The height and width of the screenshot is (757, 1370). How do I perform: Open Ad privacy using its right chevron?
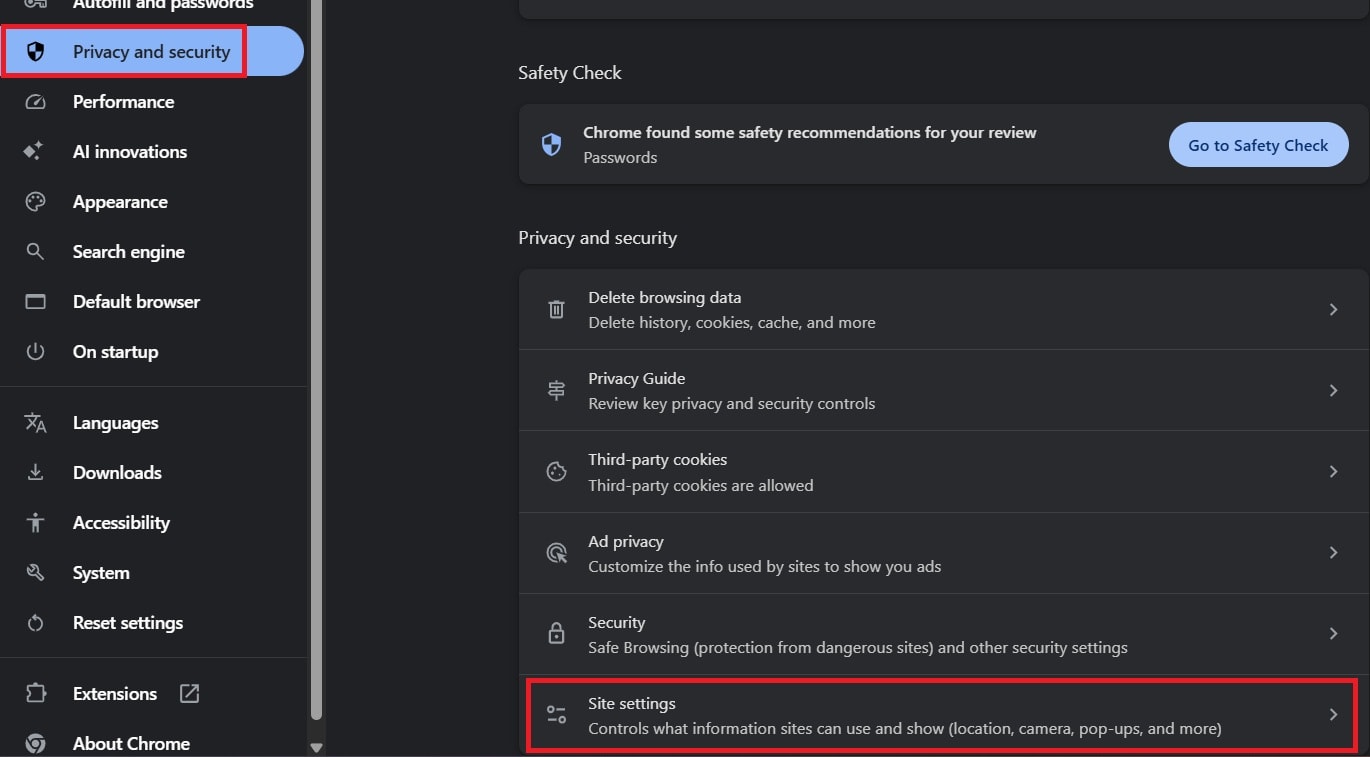click(x=1333, y=553)
